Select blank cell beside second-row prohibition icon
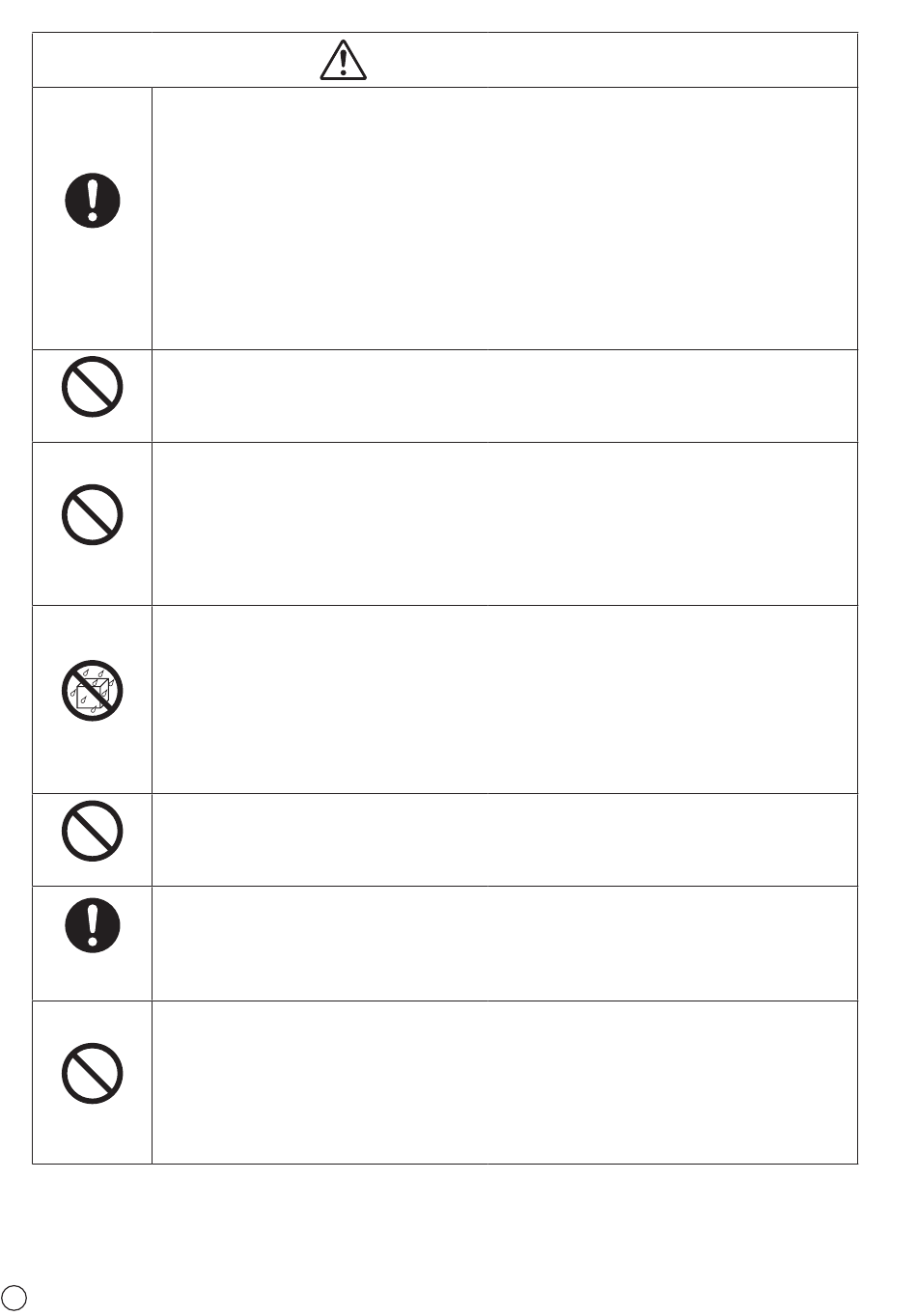The image size is (917, 1316). point(504,396)
